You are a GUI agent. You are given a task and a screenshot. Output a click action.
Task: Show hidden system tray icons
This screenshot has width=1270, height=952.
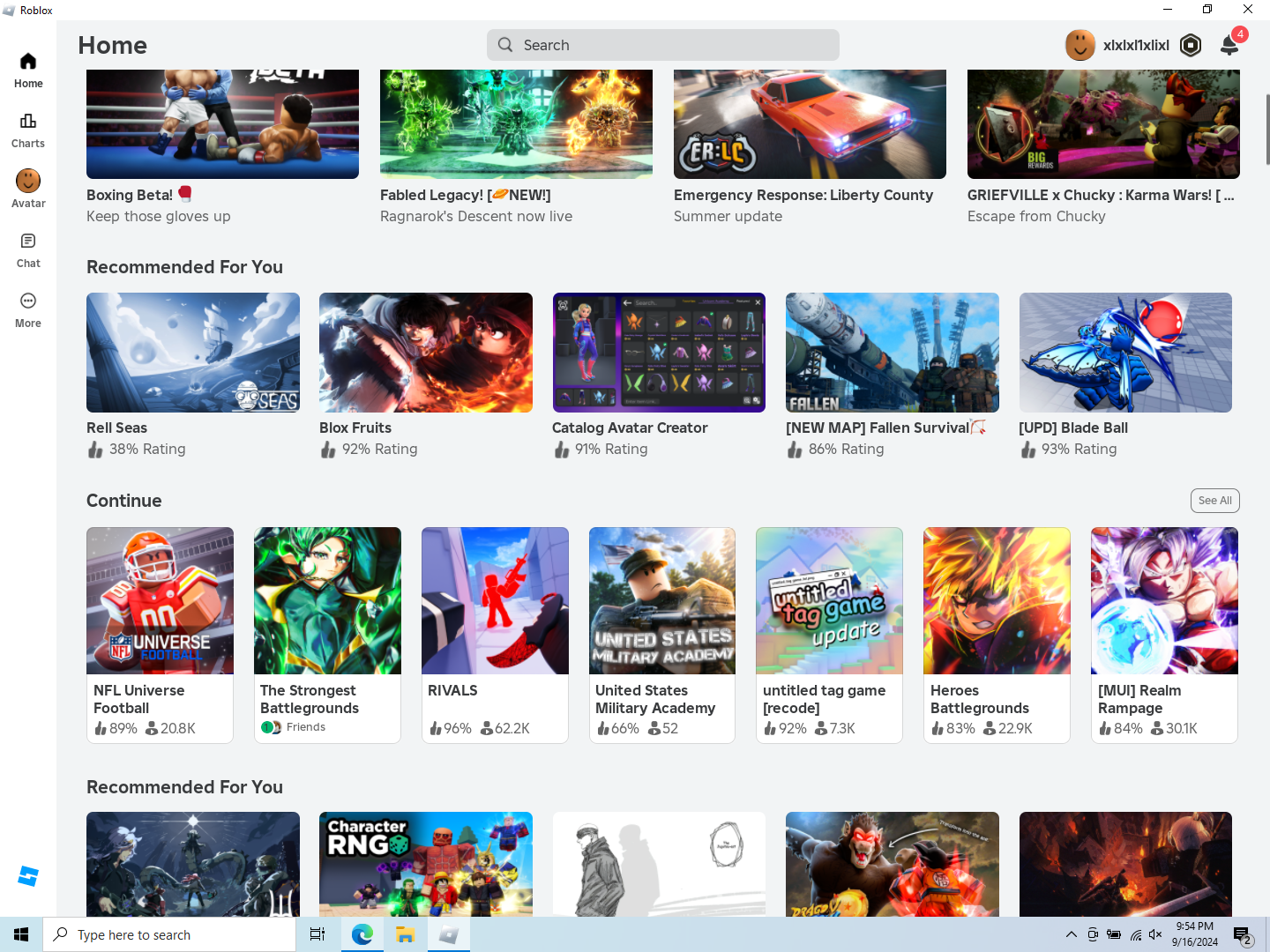1071,934
